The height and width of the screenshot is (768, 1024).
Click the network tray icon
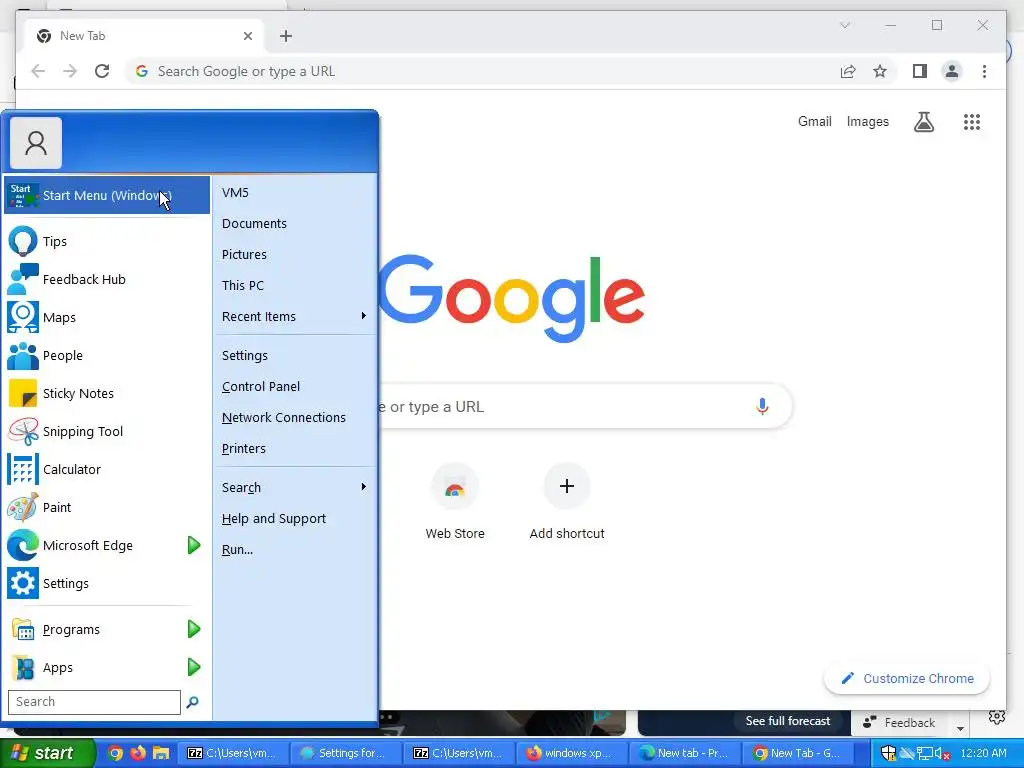pyautogui.click(x=924, y=753)
